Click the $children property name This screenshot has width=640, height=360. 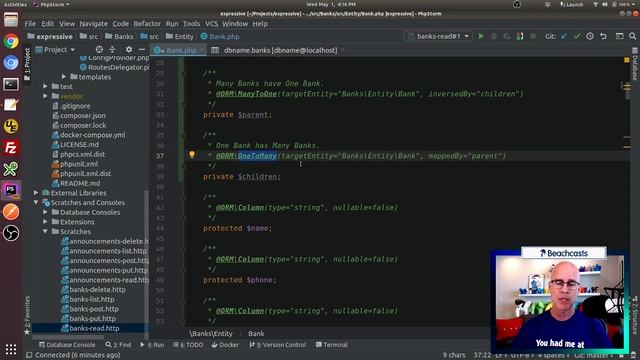[258, 177]
